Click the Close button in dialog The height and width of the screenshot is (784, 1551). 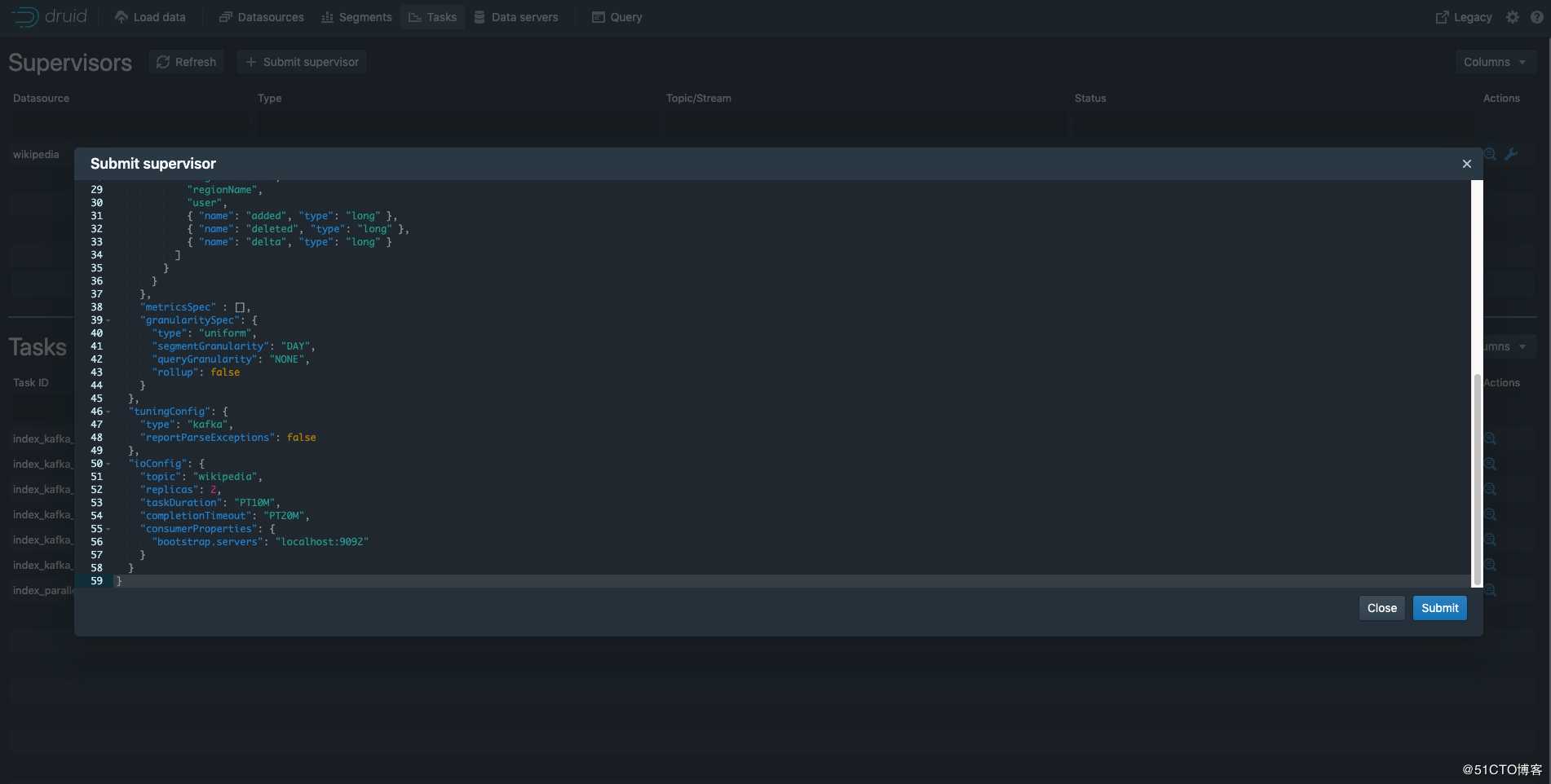(x=1381, y=608)
